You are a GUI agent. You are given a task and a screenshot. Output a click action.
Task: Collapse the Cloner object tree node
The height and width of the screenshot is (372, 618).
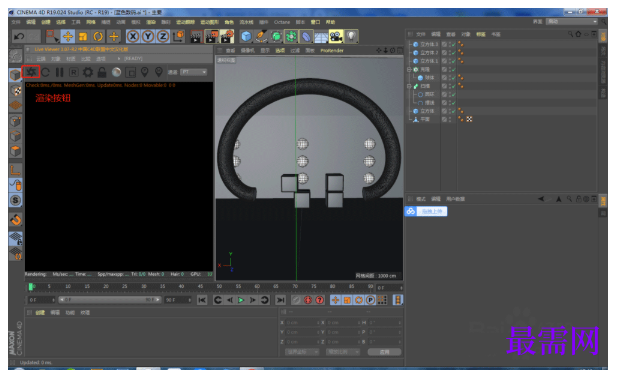pyautogui.click(x=409, y=69)
